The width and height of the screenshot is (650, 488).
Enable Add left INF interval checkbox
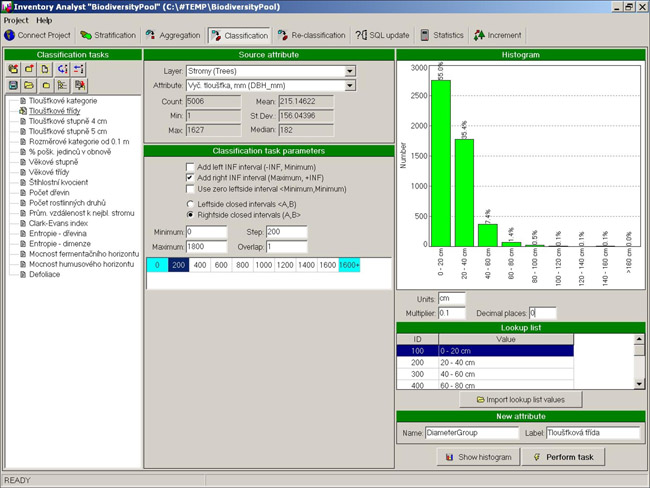190,166
